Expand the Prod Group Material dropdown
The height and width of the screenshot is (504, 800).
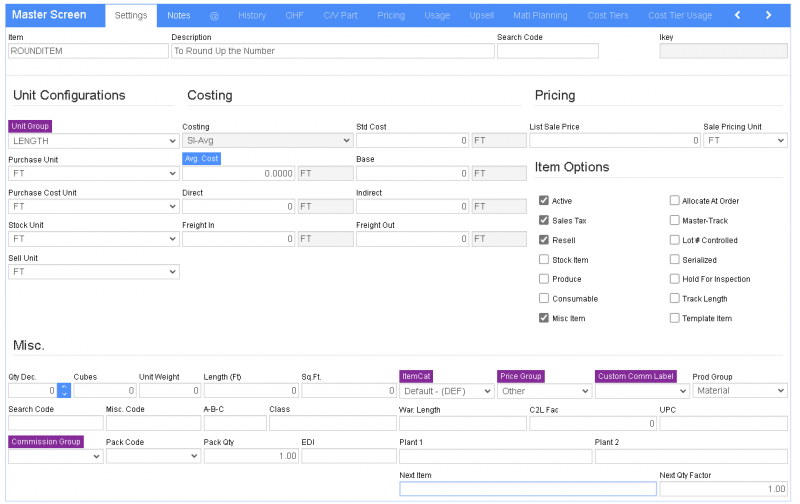(740, 391)
